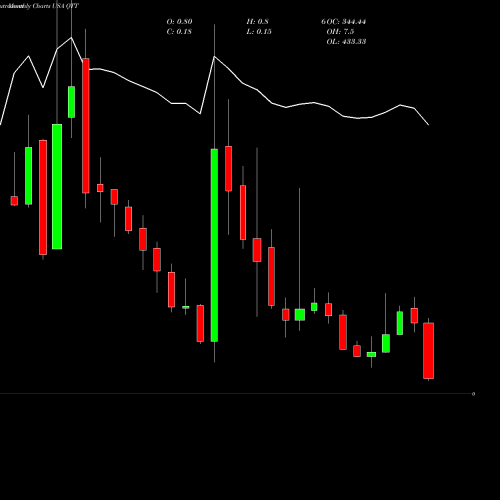Click the OL: 433.33 value text
Screen dimensions: 500x500
[346, 42]
